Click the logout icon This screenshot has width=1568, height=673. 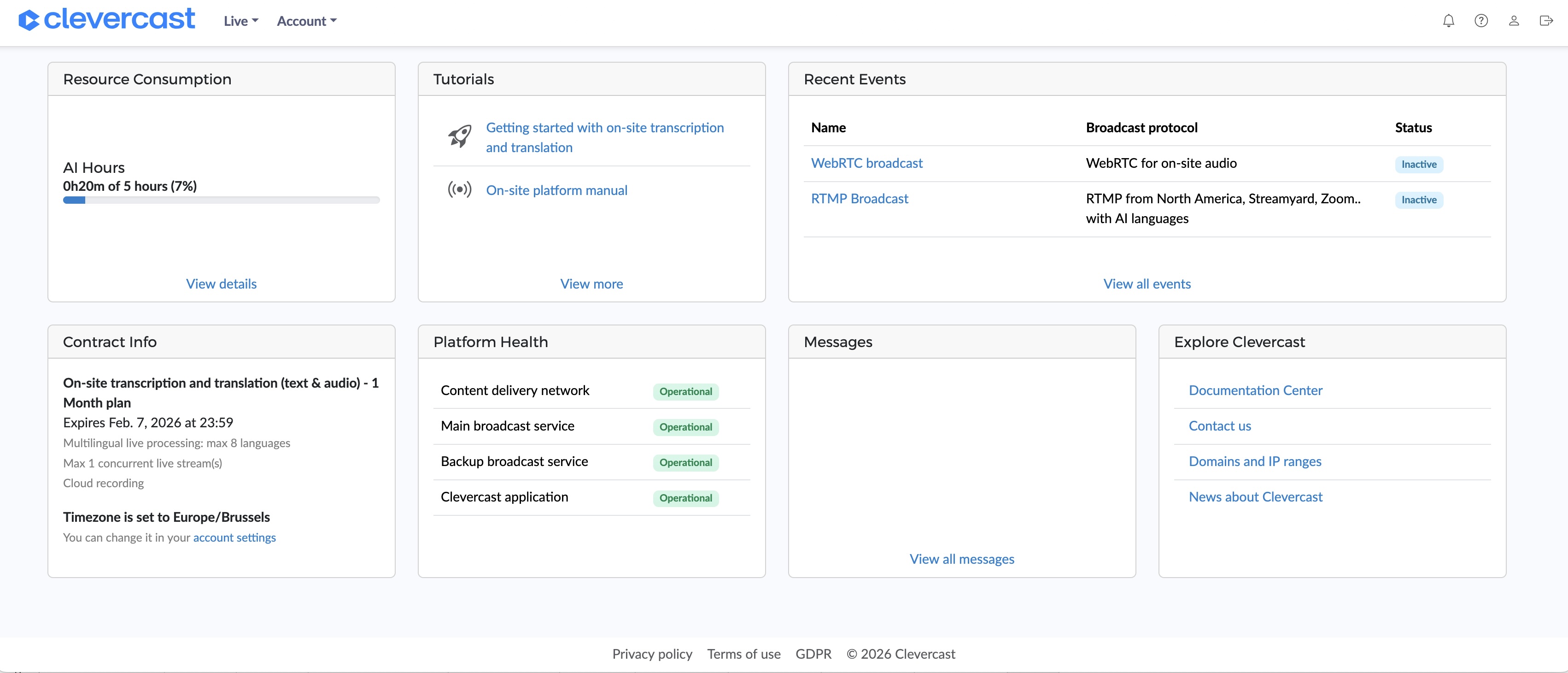point(1545,21)
